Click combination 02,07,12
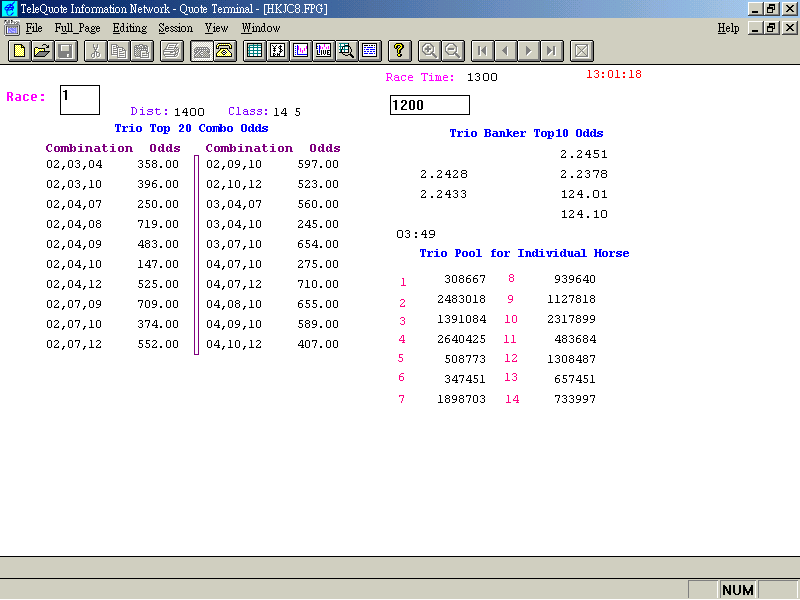The width and height of the screenshot is (800, 600). coord(74,344)
